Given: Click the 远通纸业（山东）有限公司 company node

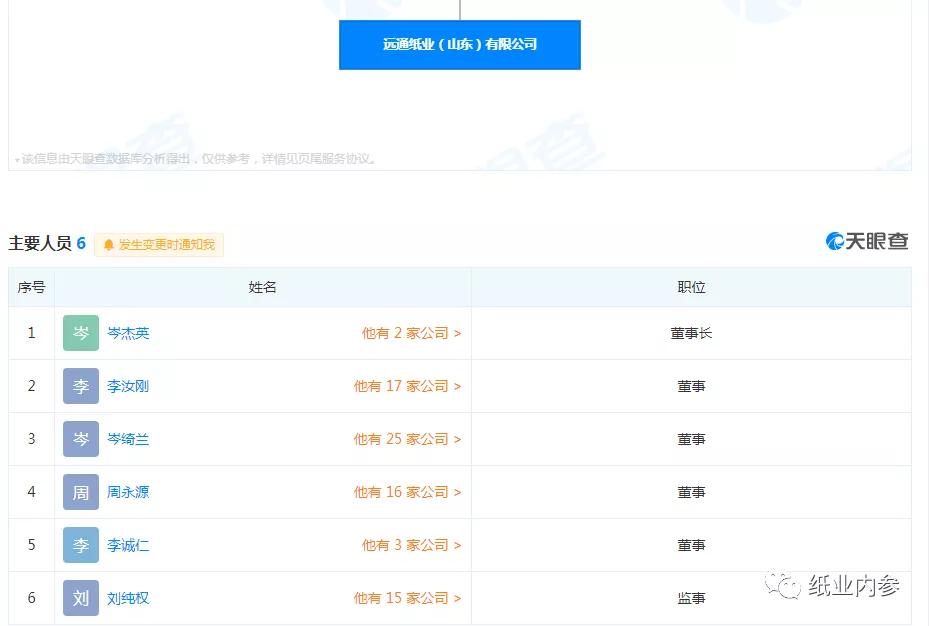Looking at the screenshot, I should pyautogui.click(x=460, y=45).
